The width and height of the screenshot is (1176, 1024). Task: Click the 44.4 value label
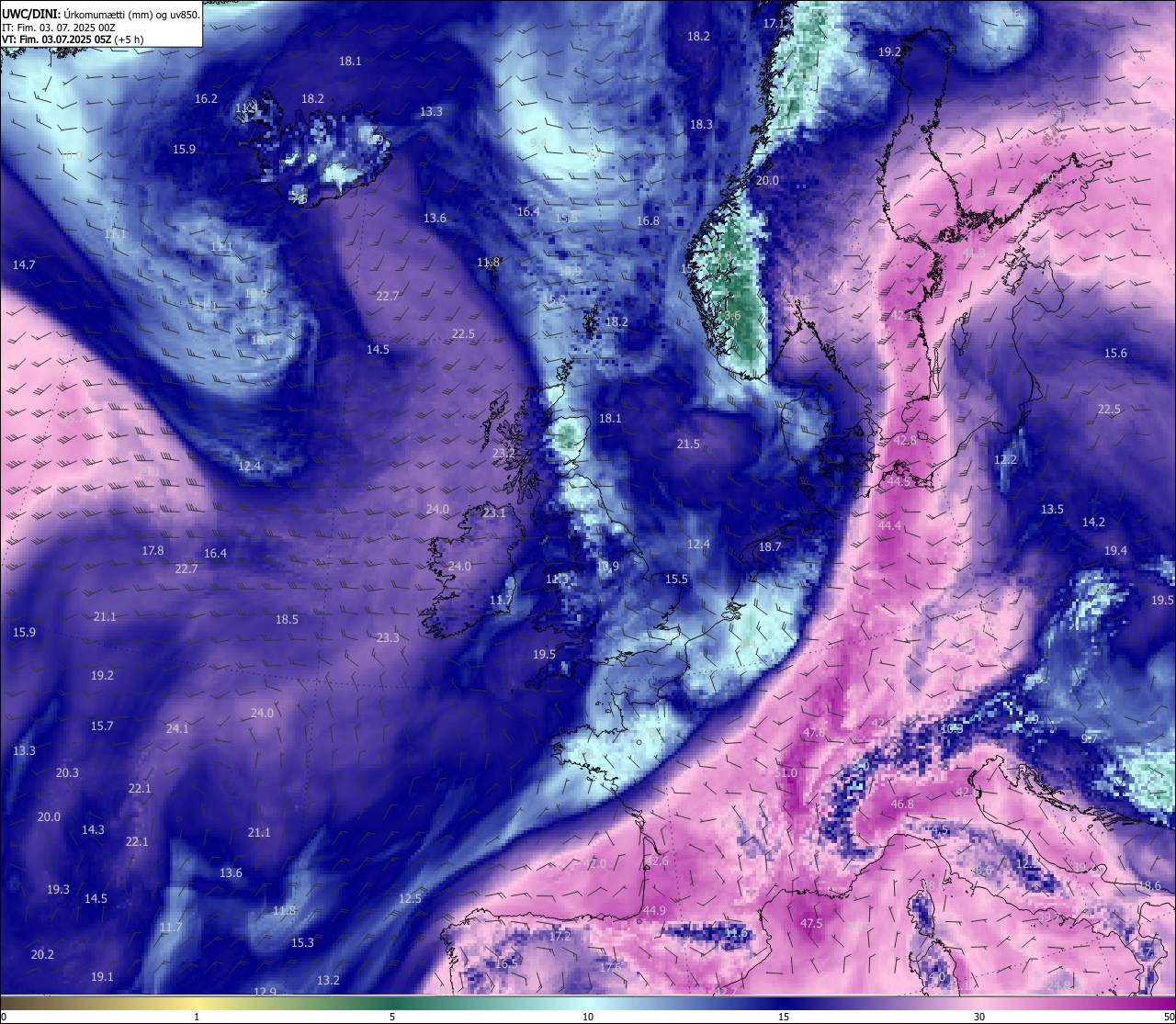coord(889,525)
